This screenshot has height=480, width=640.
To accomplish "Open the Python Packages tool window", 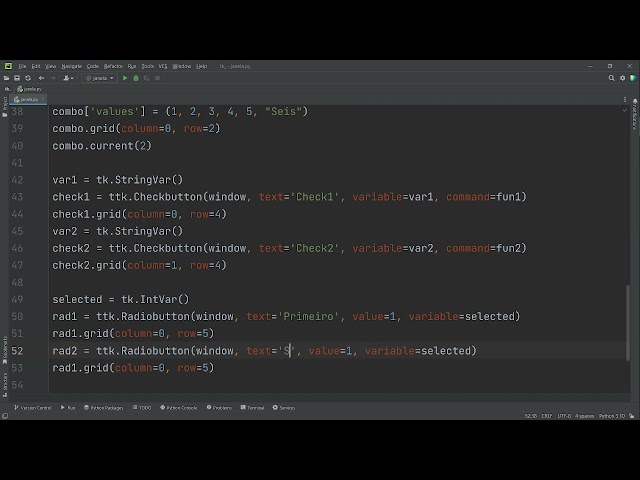I will tap(104, 408).
